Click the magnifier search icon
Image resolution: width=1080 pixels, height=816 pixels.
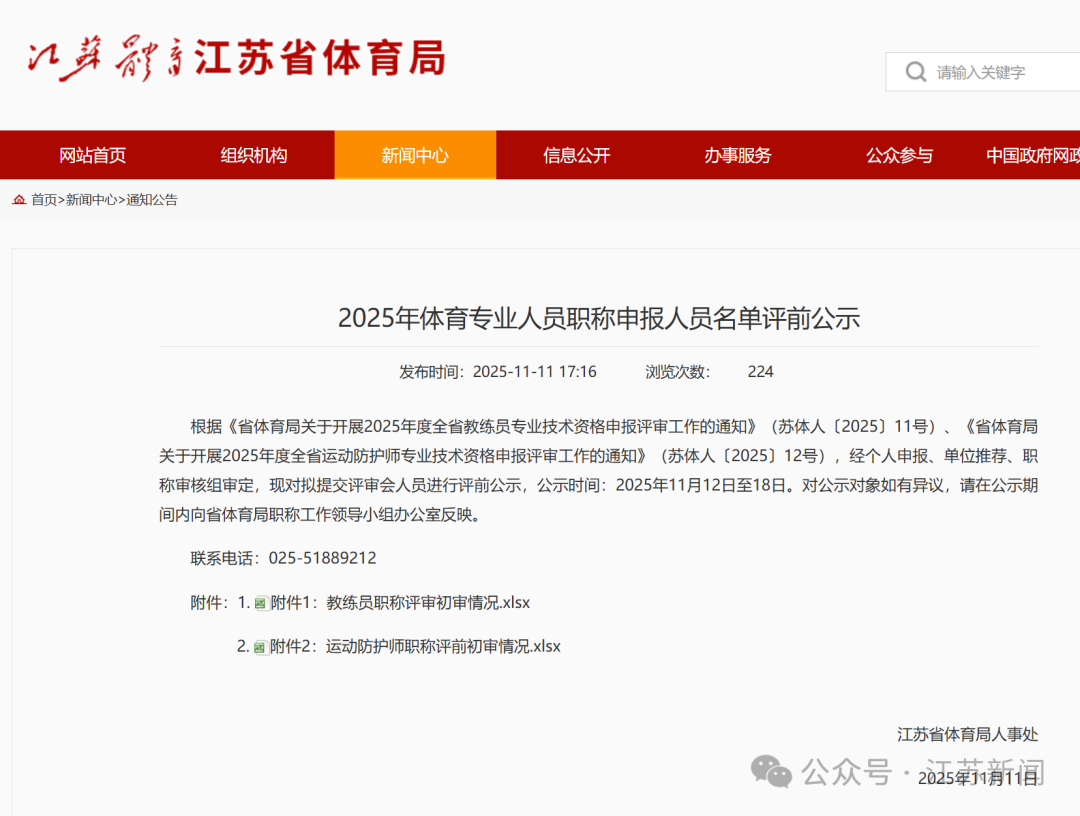[x=915, y=72]
